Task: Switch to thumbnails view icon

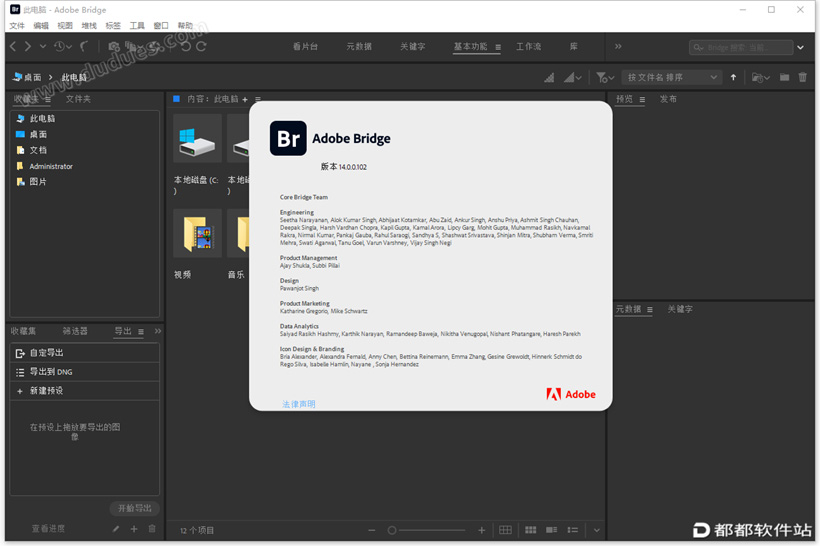Action: click(530, 530)
